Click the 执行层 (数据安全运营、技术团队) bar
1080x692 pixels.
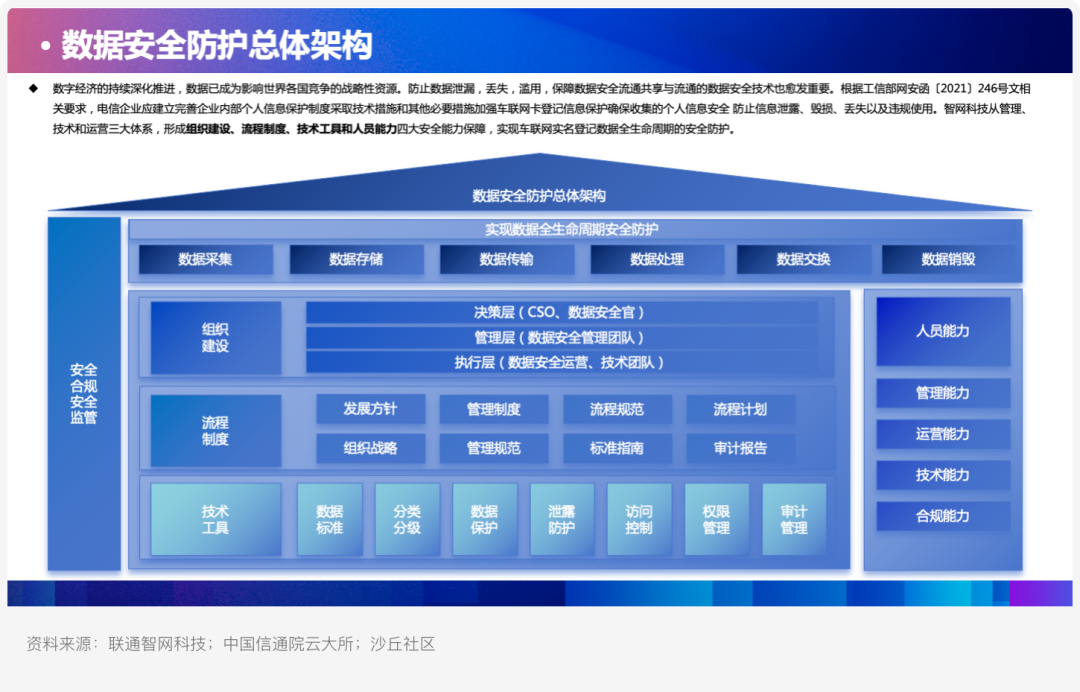(x=561, y=362)
